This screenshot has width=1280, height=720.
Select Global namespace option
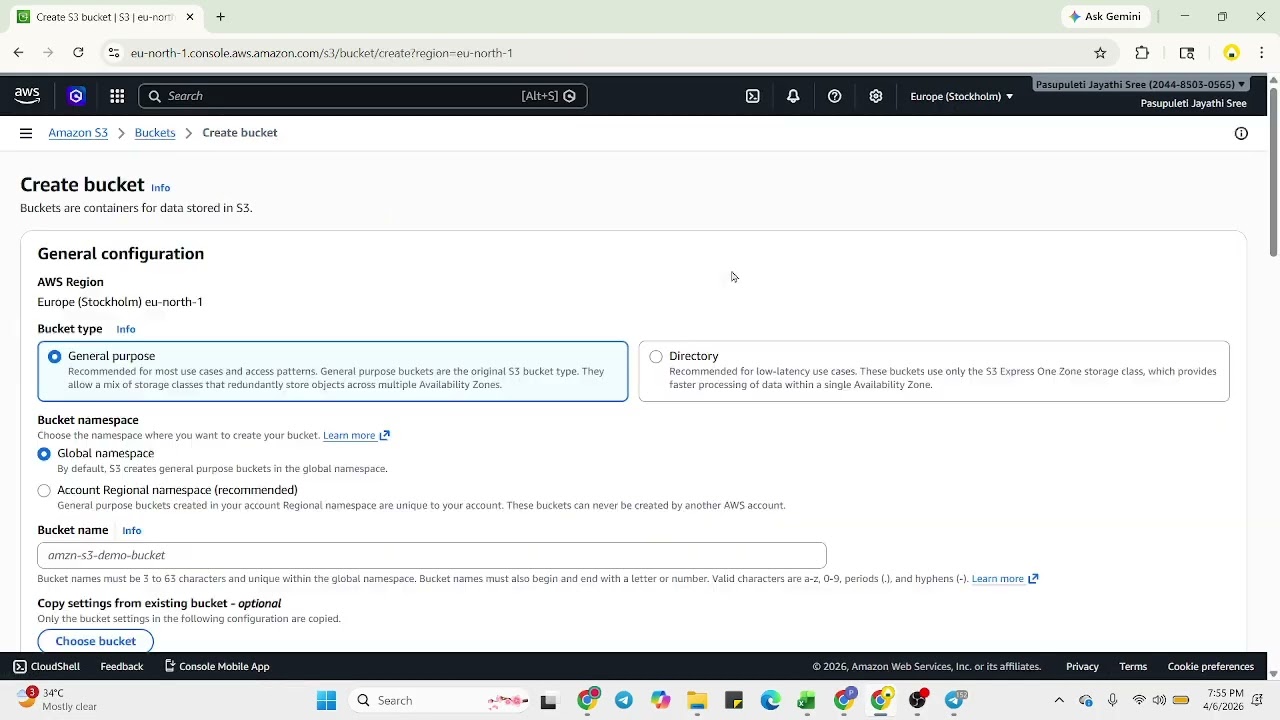click(x=44, y=454)
